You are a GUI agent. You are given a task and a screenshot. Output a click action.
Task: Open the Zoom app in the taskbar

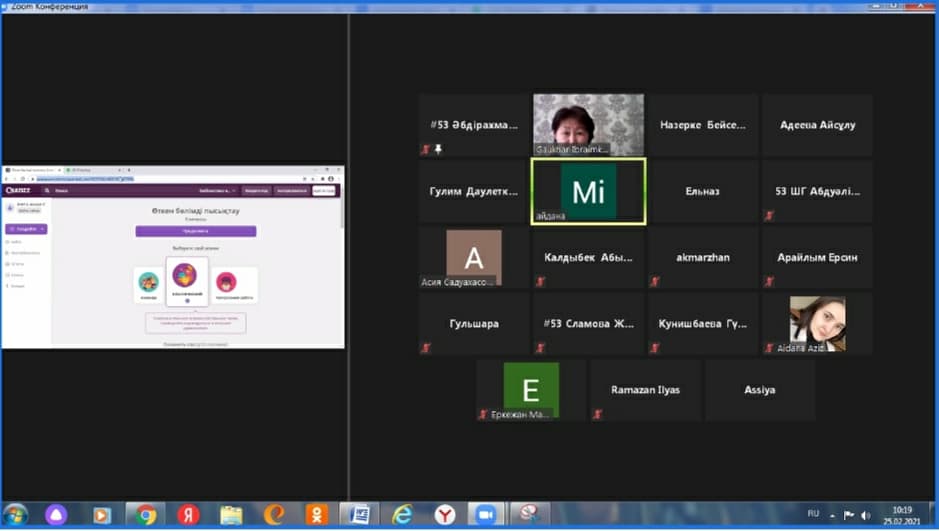pos(487,515)
